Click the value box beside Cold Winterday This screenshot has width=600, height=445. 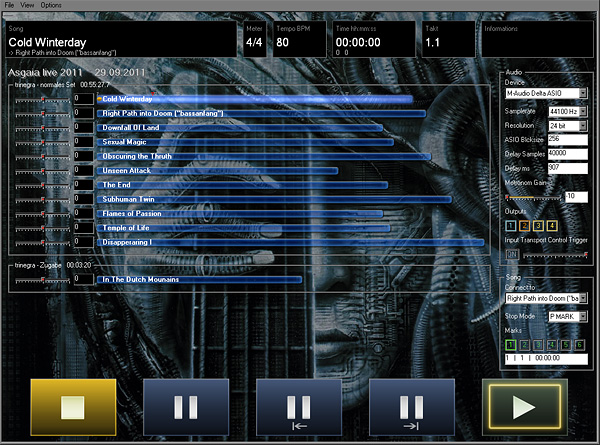click(83, 99)
